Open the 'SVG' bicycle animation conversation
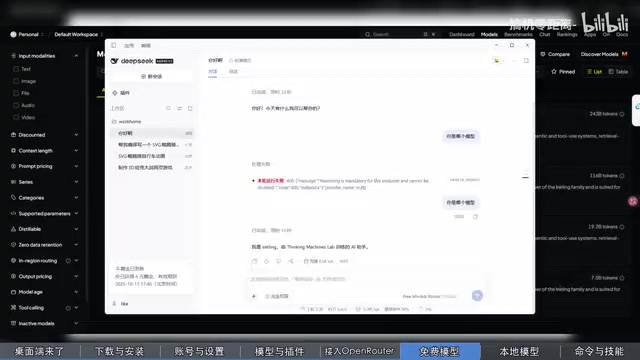Viewport: 640px width, 360px height. [x=151, y=156]
